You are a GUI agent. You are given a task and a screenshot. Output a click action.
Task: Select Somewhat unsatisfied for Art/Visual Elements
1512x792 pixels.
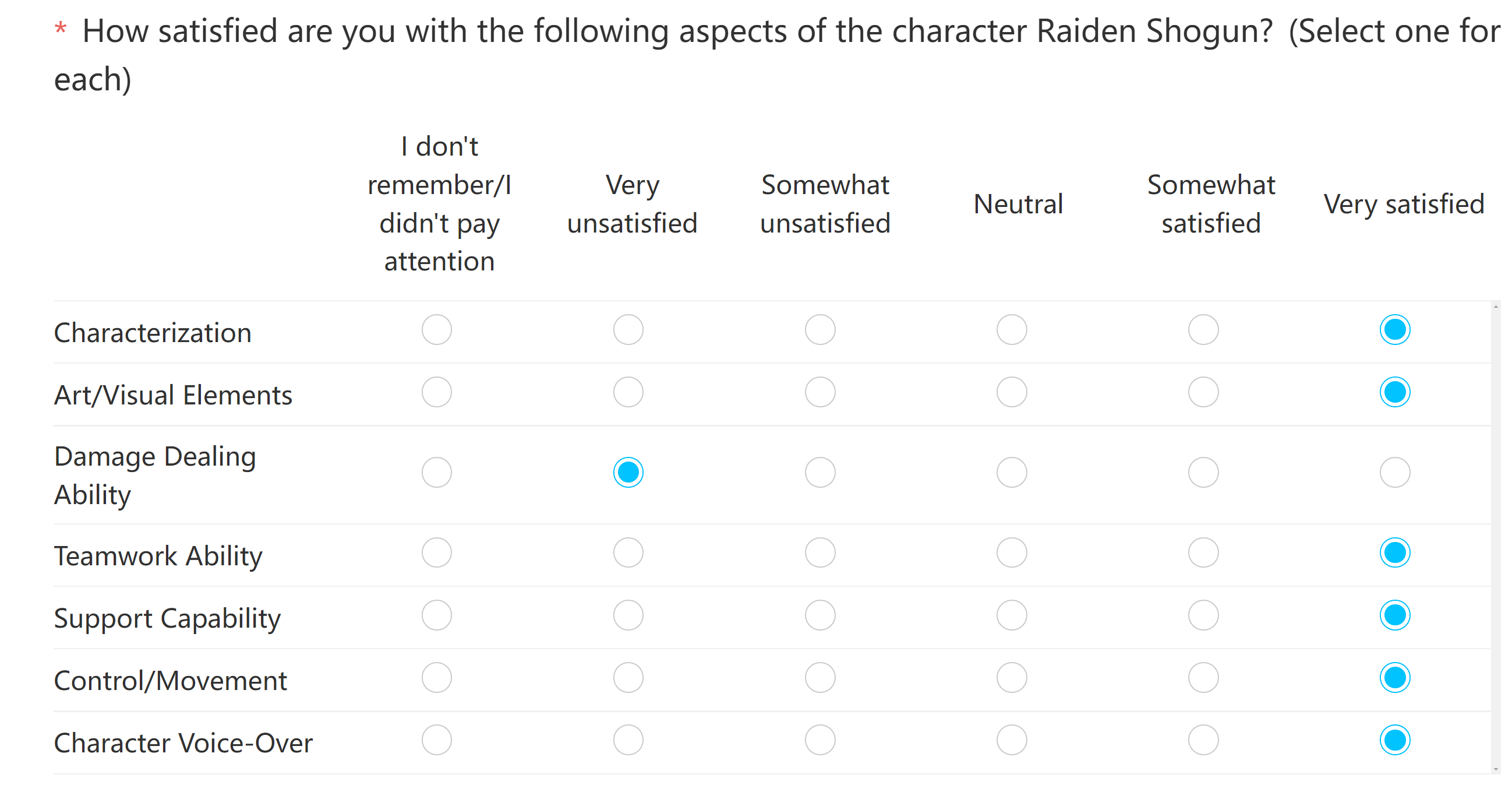click(x=820, y=392)
